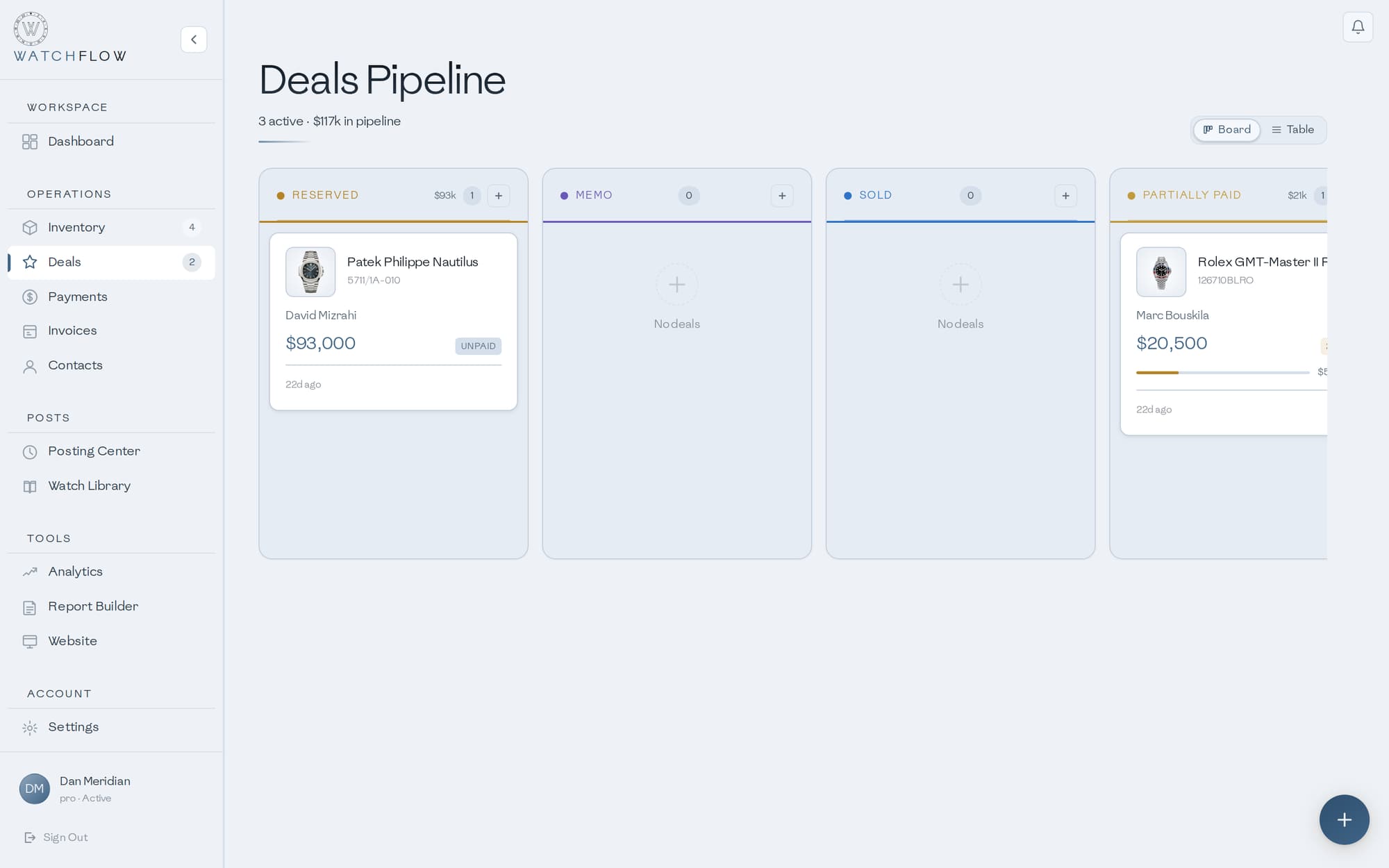Image resolution: width=1389 pixels, height=868 pixels.
Task: Click reference number 126710BLRO
Action: pos(1225,281)
